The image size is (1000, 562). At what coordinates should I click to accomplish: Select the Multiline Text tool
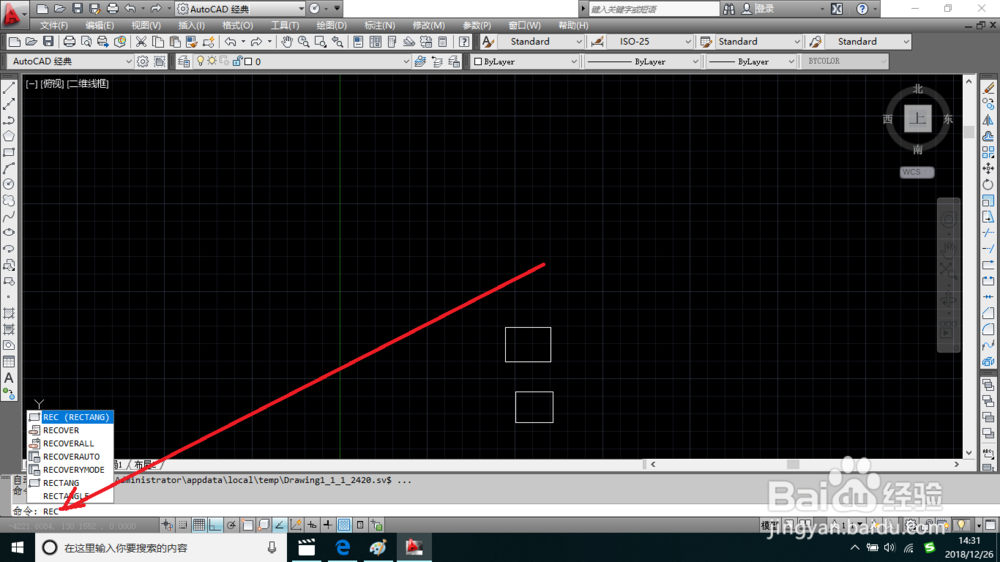point(9,378)
